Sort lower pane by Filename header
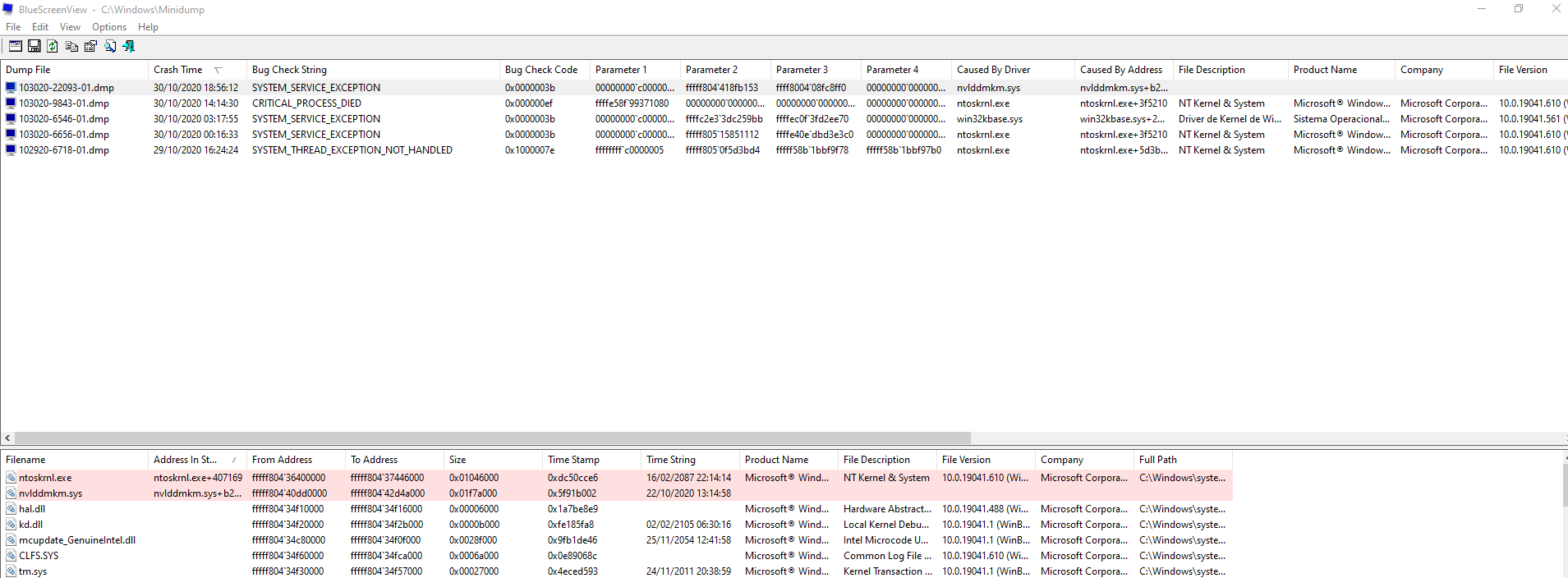The width and height of the screenshot is (1568, 578). (74, 460)
